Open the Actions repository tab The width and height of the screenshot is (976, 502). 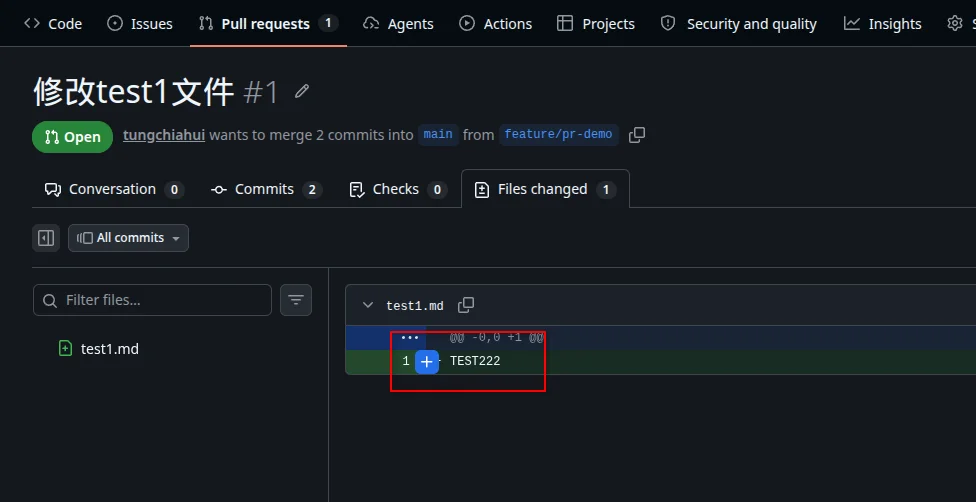coord(495,24)
